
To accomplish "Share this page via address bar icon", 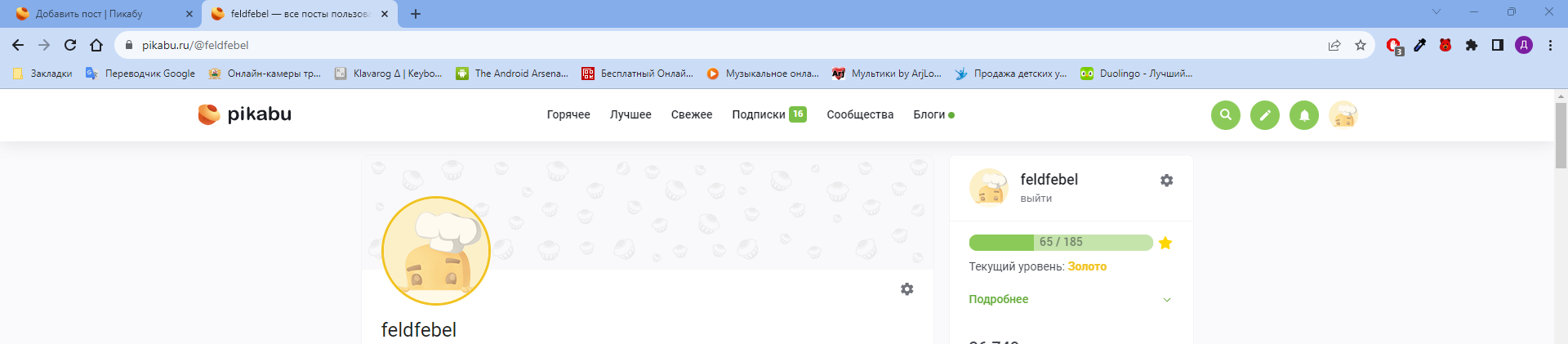I will pos(1334,45).
